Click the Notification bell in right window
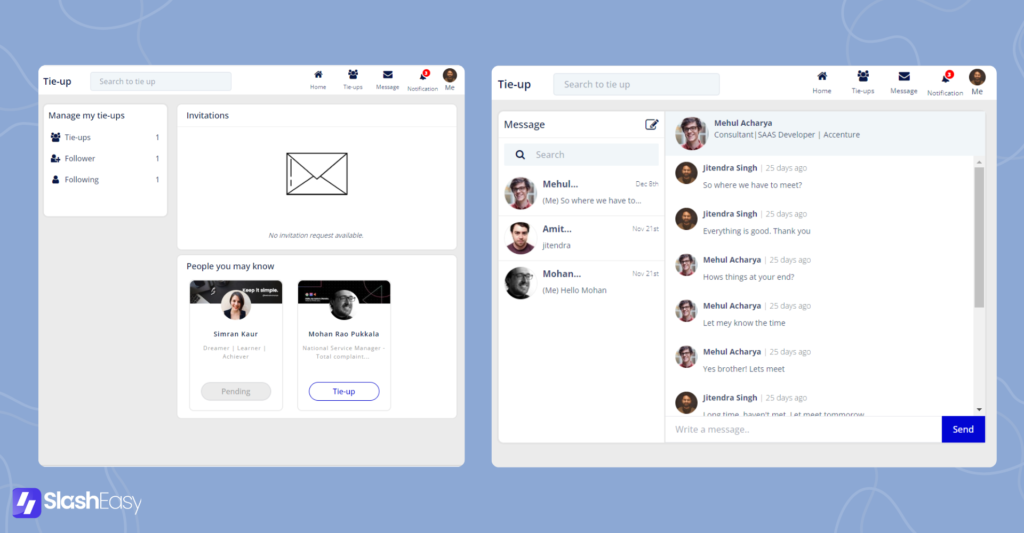 [945, 78]
